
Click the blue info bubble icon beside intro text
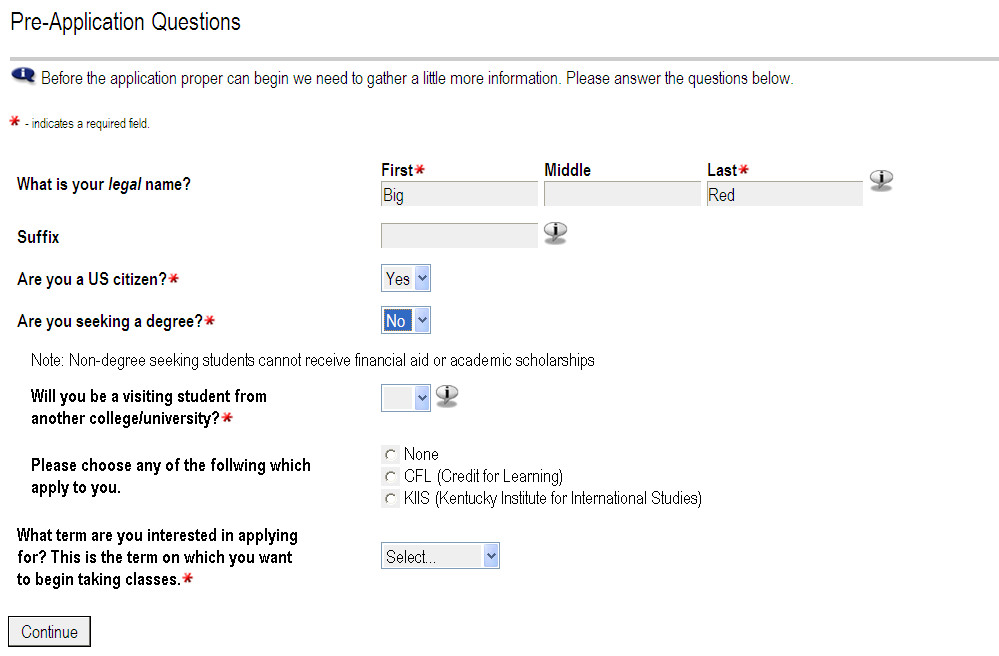pos(23,77)
